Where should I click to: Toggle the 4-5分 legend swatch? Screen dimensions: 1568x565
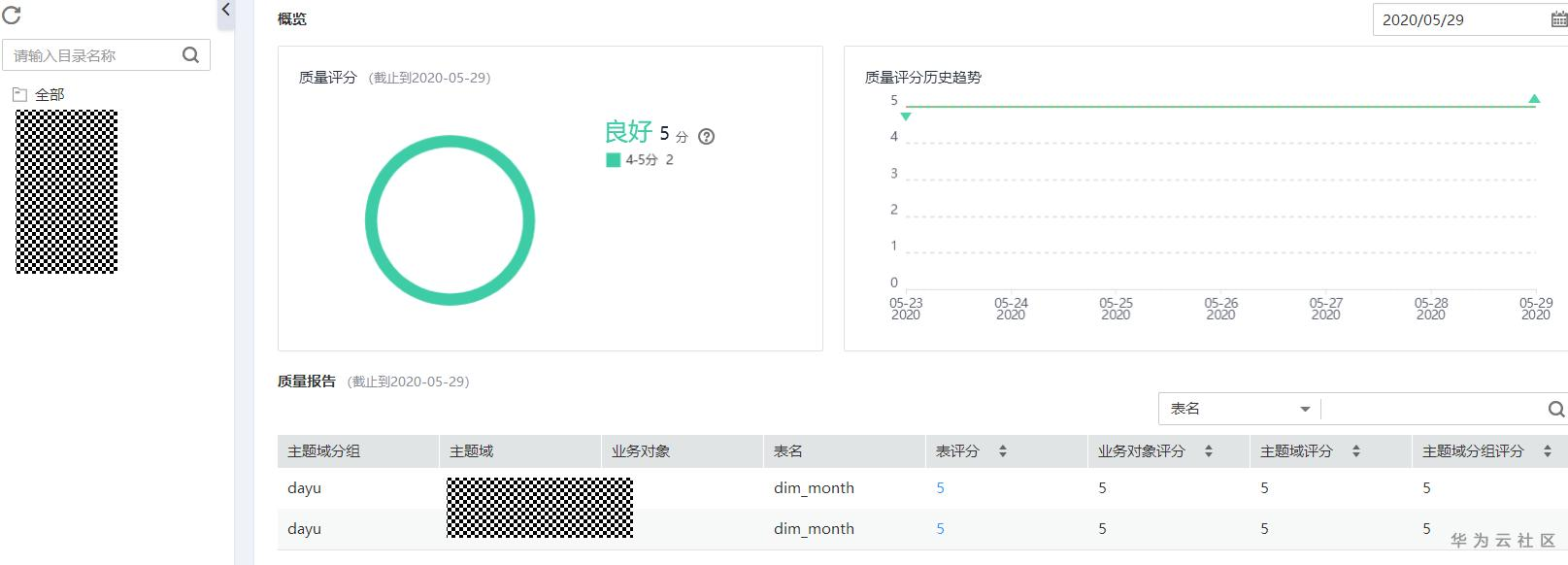pos(613,160)
